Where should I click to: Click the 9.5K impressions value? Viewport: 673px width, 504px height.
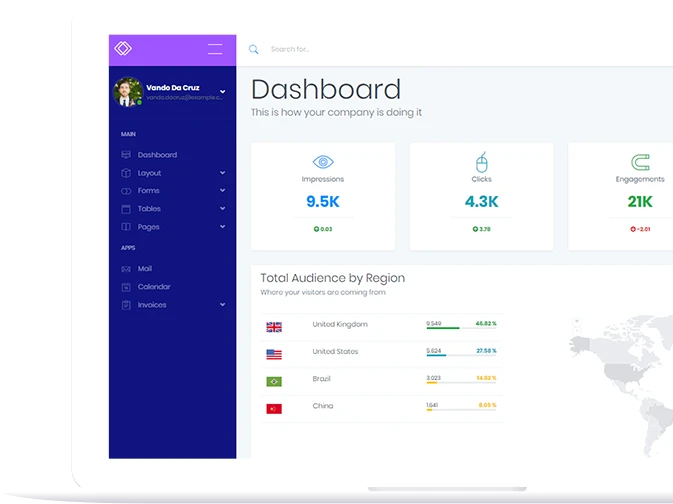tap(323, 201)
